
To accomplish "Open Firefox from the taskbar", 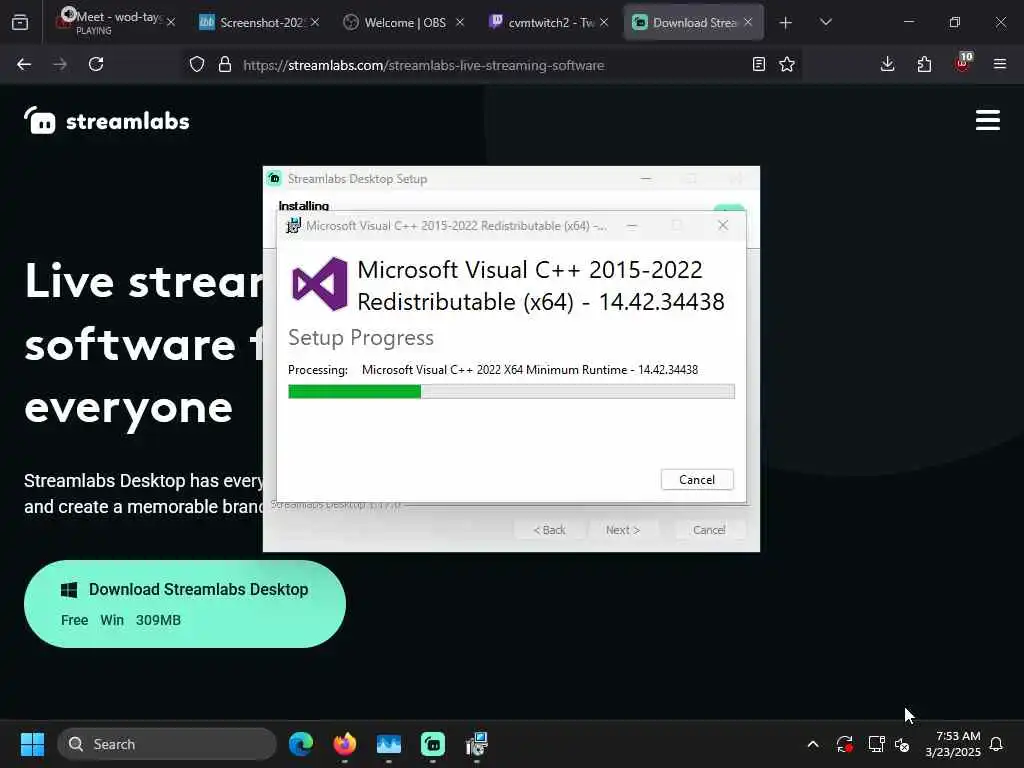I will (x=345, y=744).
